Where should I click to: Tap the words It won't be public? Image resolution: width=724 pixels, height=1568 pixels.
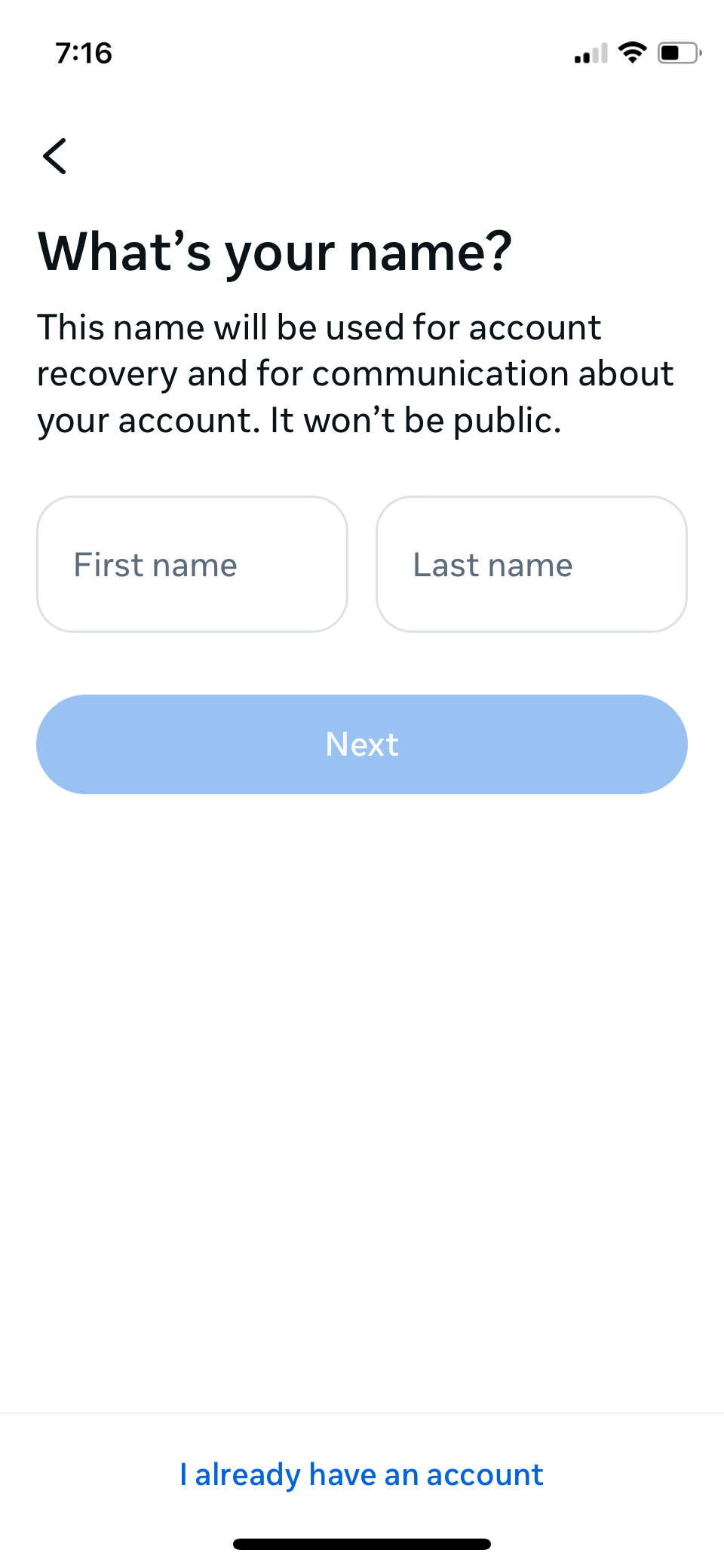tap(416, 421)
